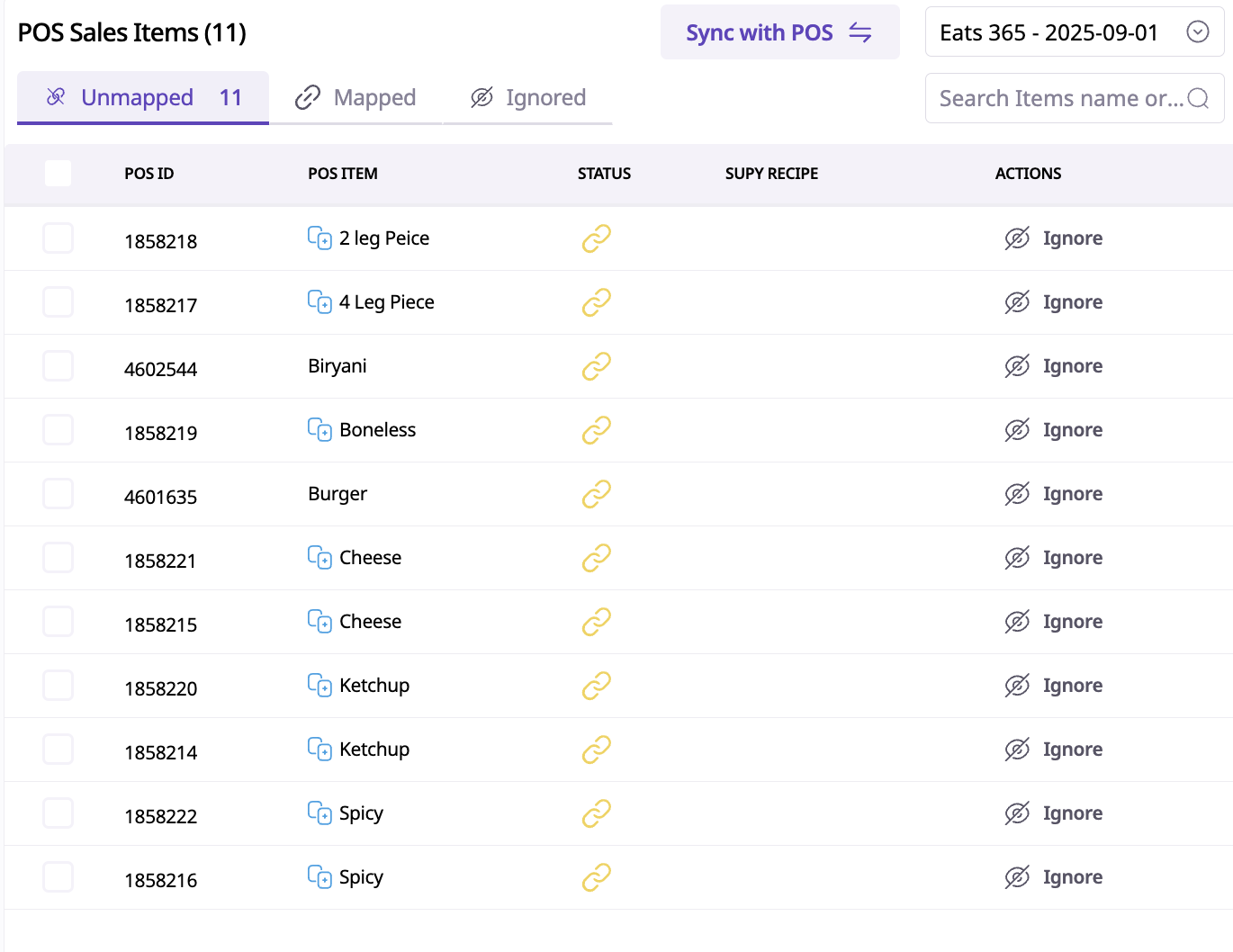Click the copy icon beside Ketchup item 1858220
Screen dimensions: 1233x952
coord(319,686)
